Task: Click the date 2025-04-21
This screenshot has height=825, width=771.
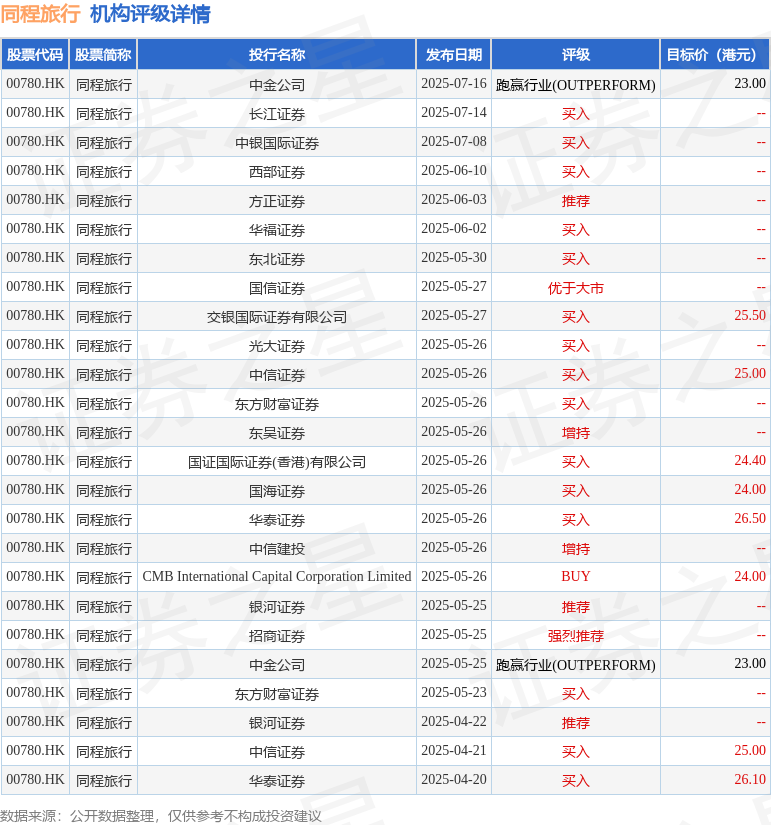Action: [454, 750]
